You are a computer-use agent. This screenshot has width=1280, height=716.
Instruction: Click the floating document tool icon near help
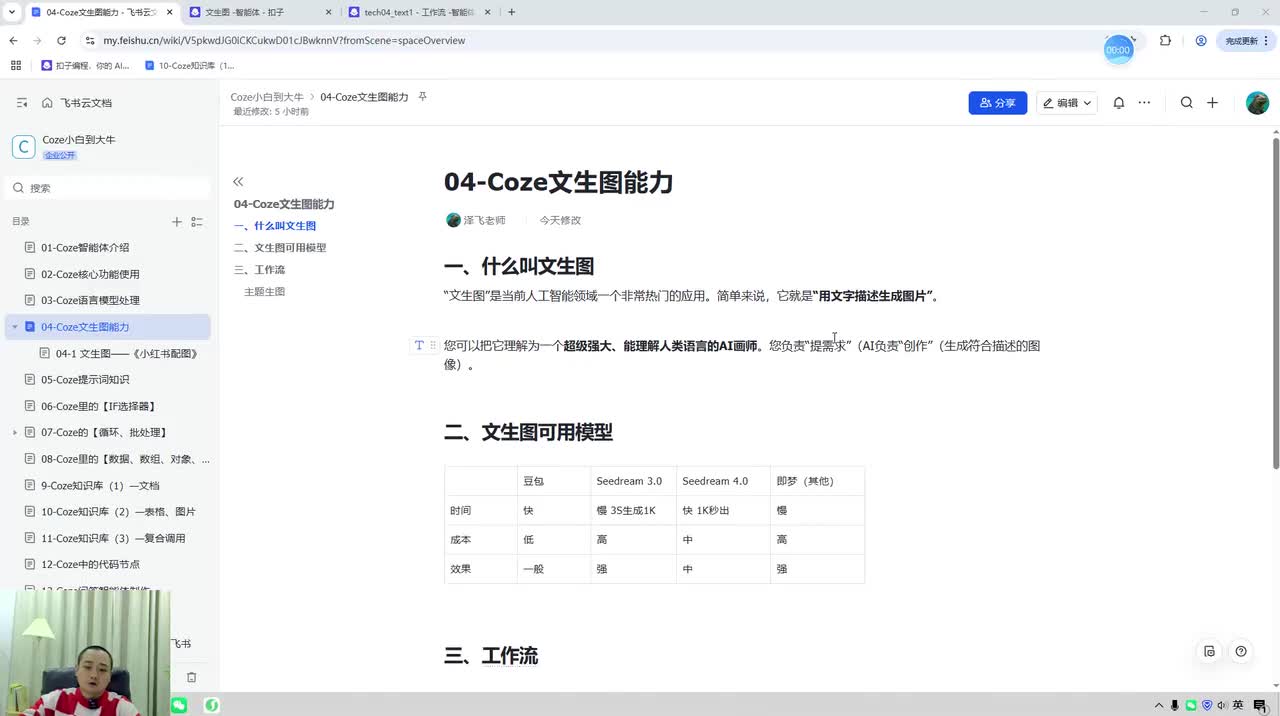tap(1209, 651)
